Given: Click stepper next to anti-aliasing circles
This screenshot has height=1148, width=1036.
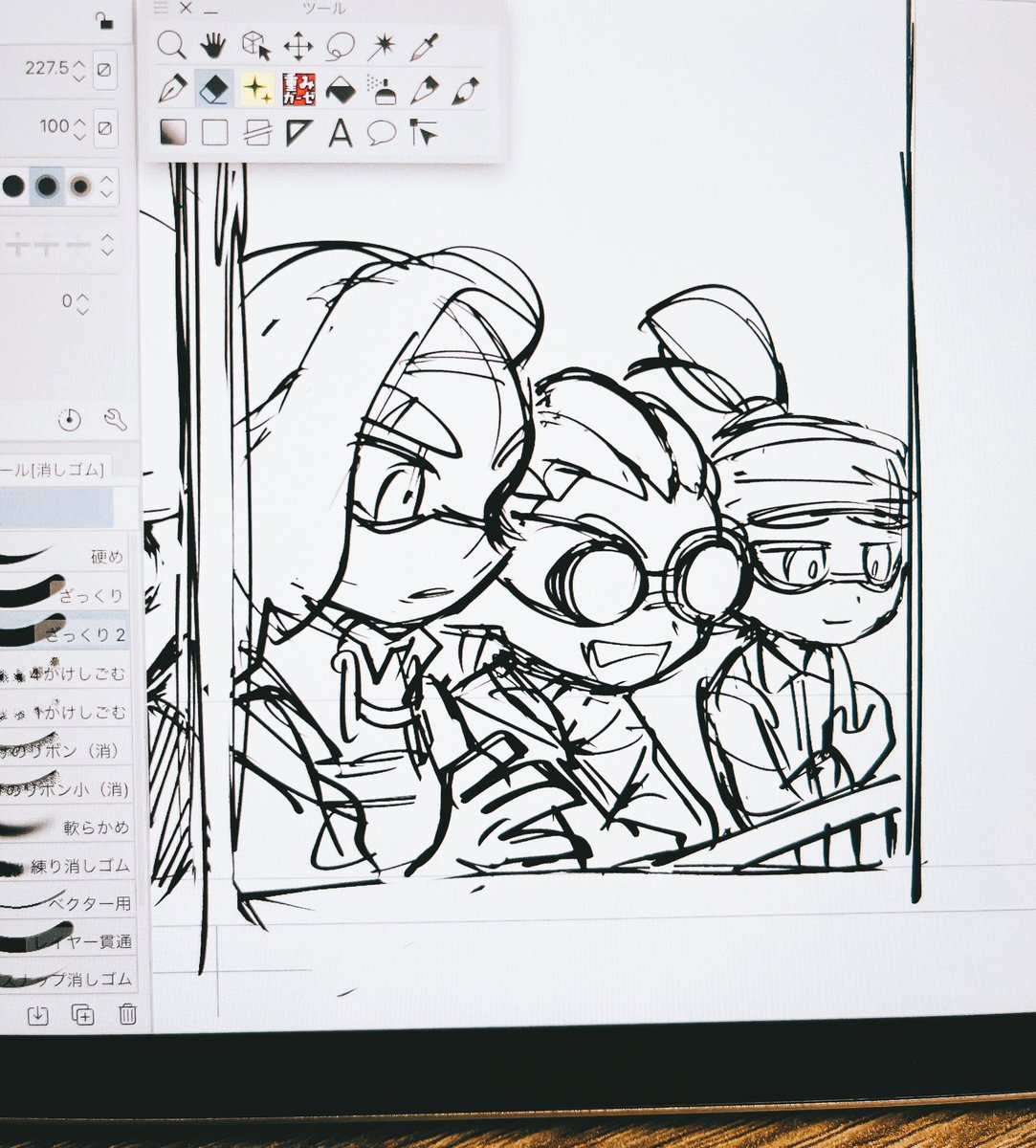Looking at the screenshot, I should pos(107,187).
